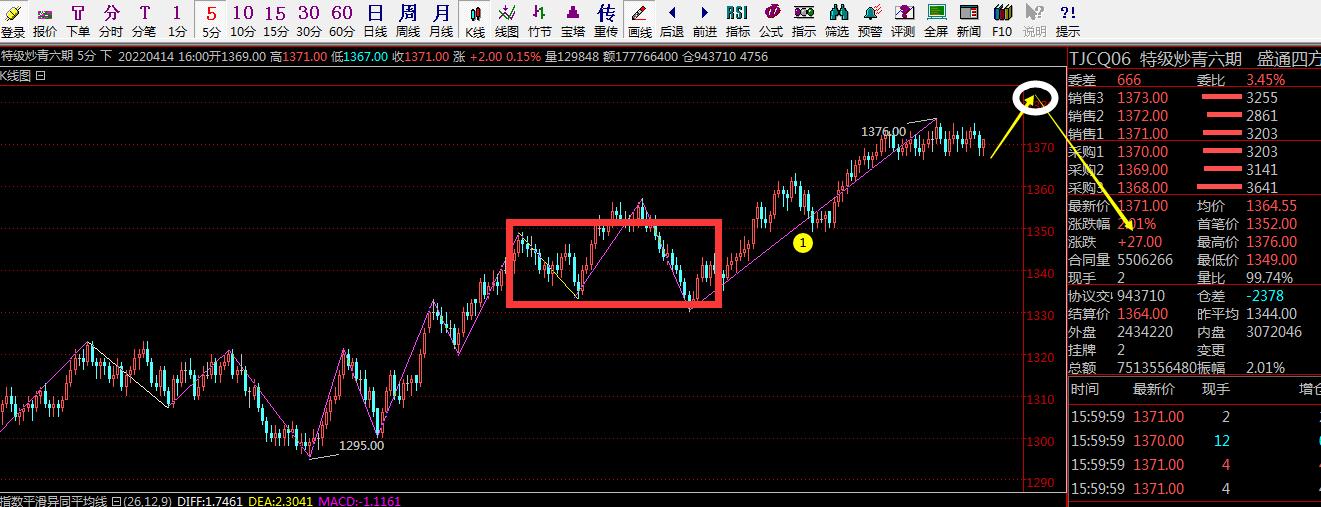Click the TJCQ06 特级炒青六期 contract title
1321x507 pixels.
[1155, 58]
